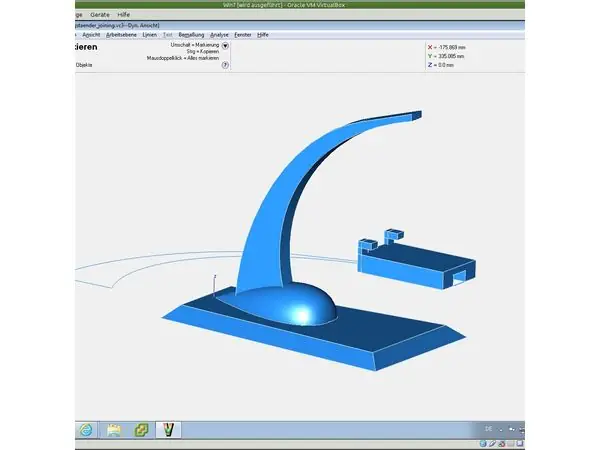Click the VirtualBox globe status icon

pyautogui.click(x=483, y=444)
